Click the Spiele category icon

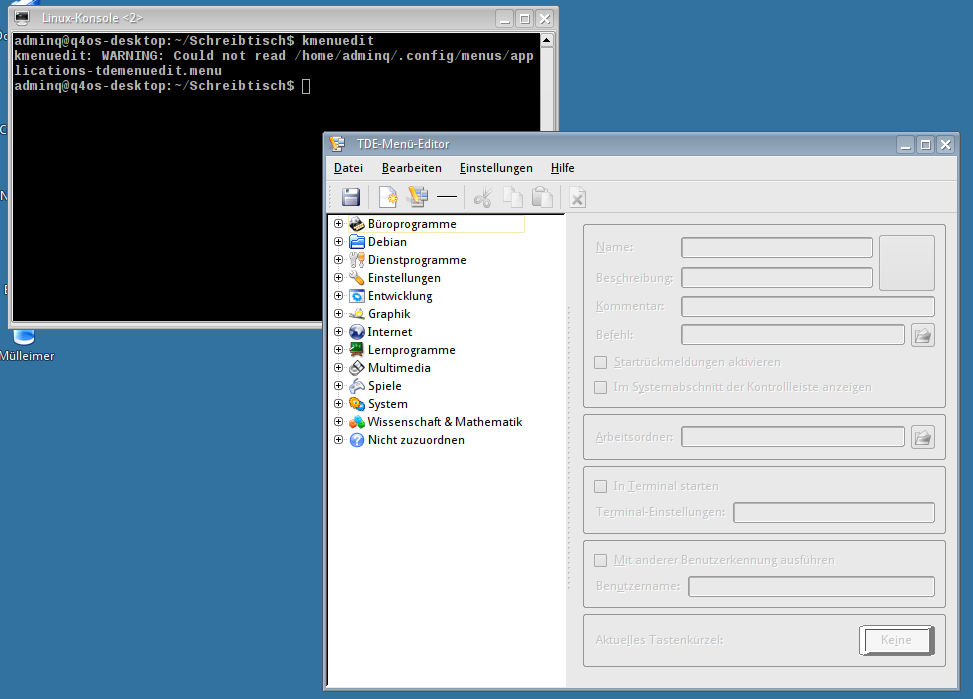(x=357, y=386)
